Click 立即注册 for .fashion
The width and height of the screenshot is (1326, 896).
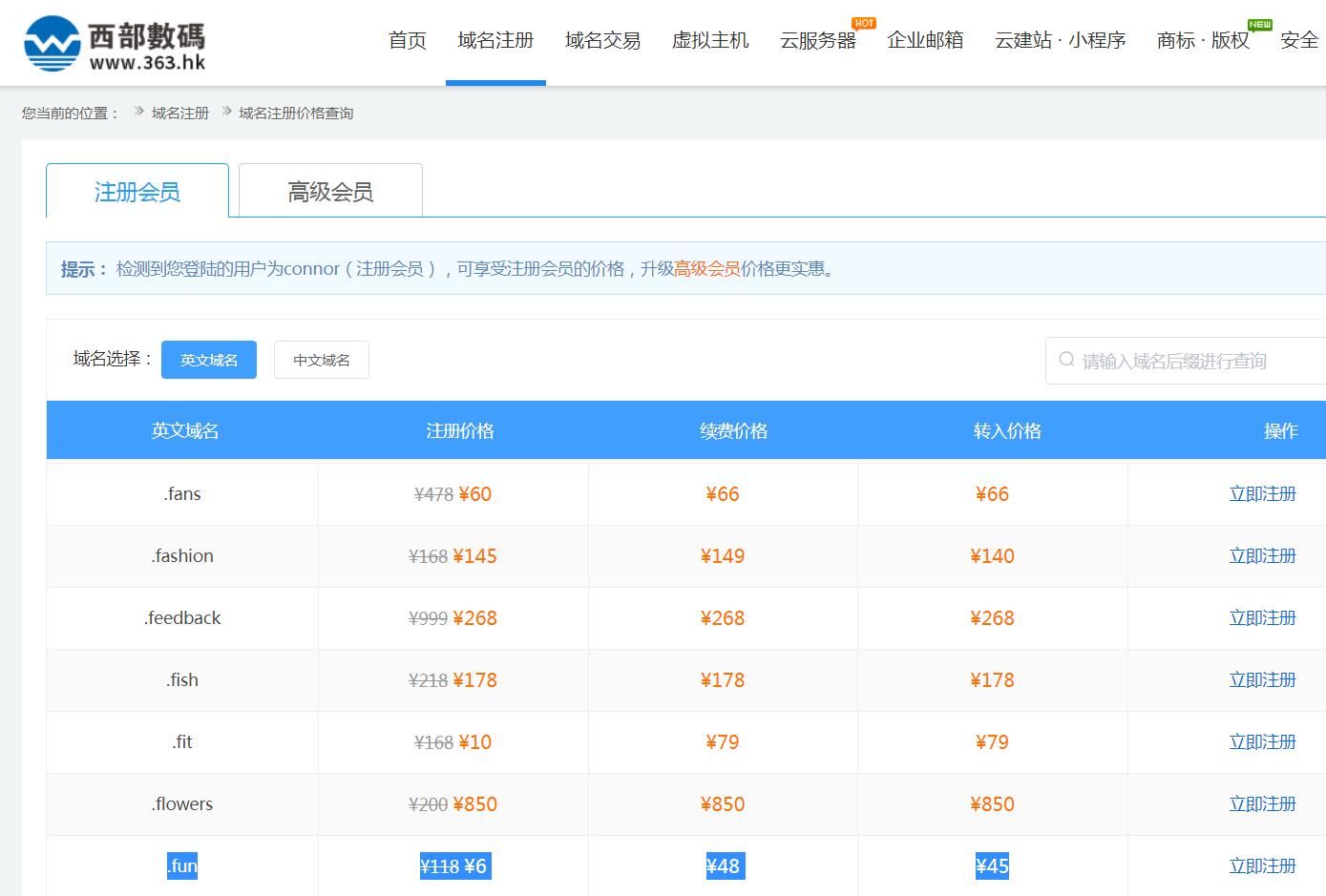coord(1262,555)
